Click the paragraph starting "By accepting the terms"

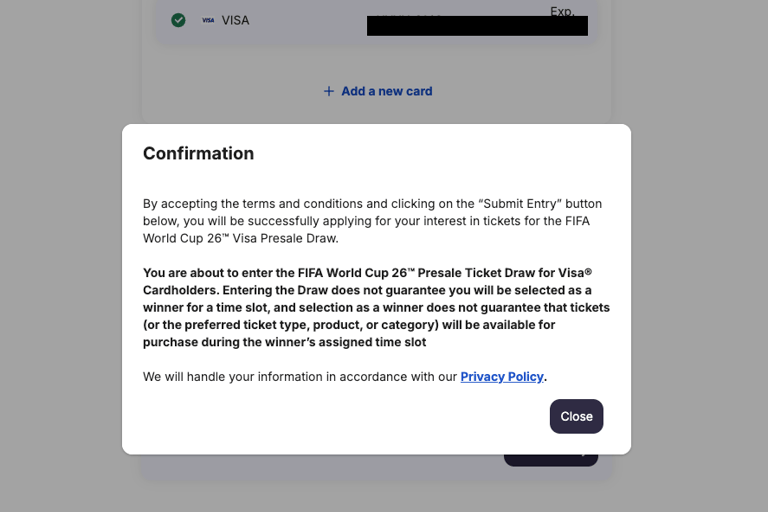[x=372, y=221]
